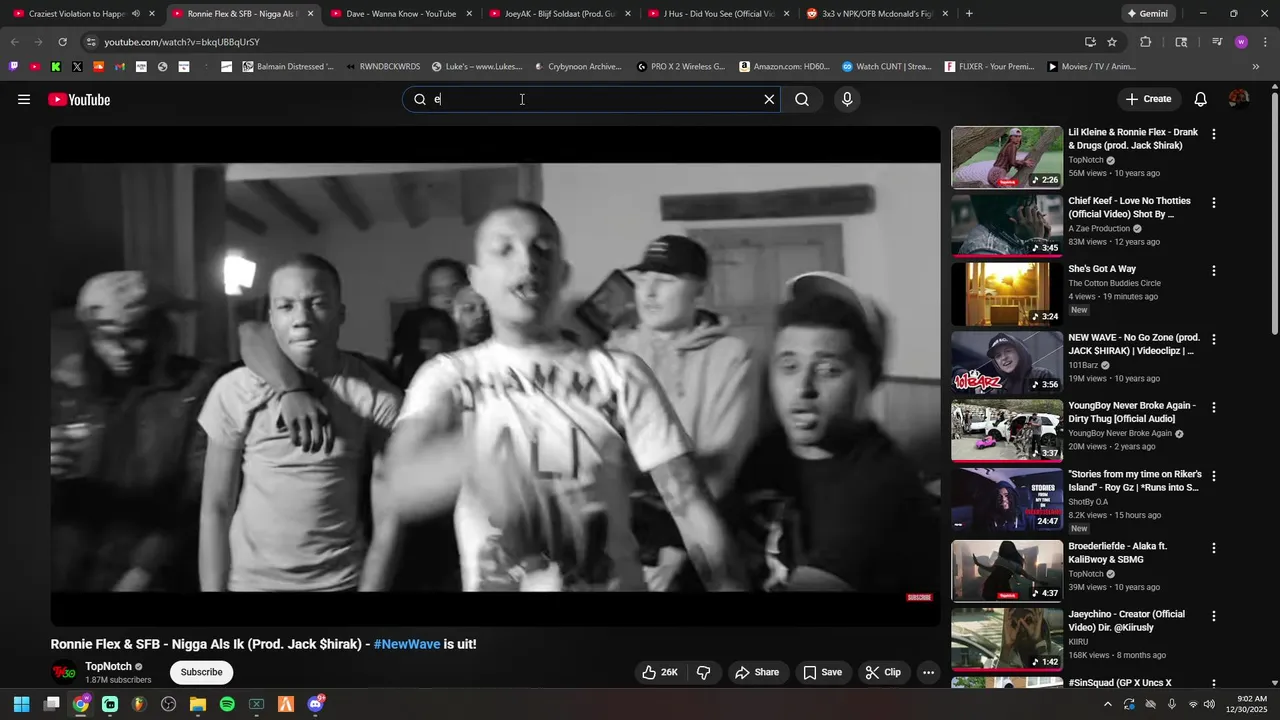Click the magnifier search button
This screenshot has width=1280, height=720.
point(802,99)
